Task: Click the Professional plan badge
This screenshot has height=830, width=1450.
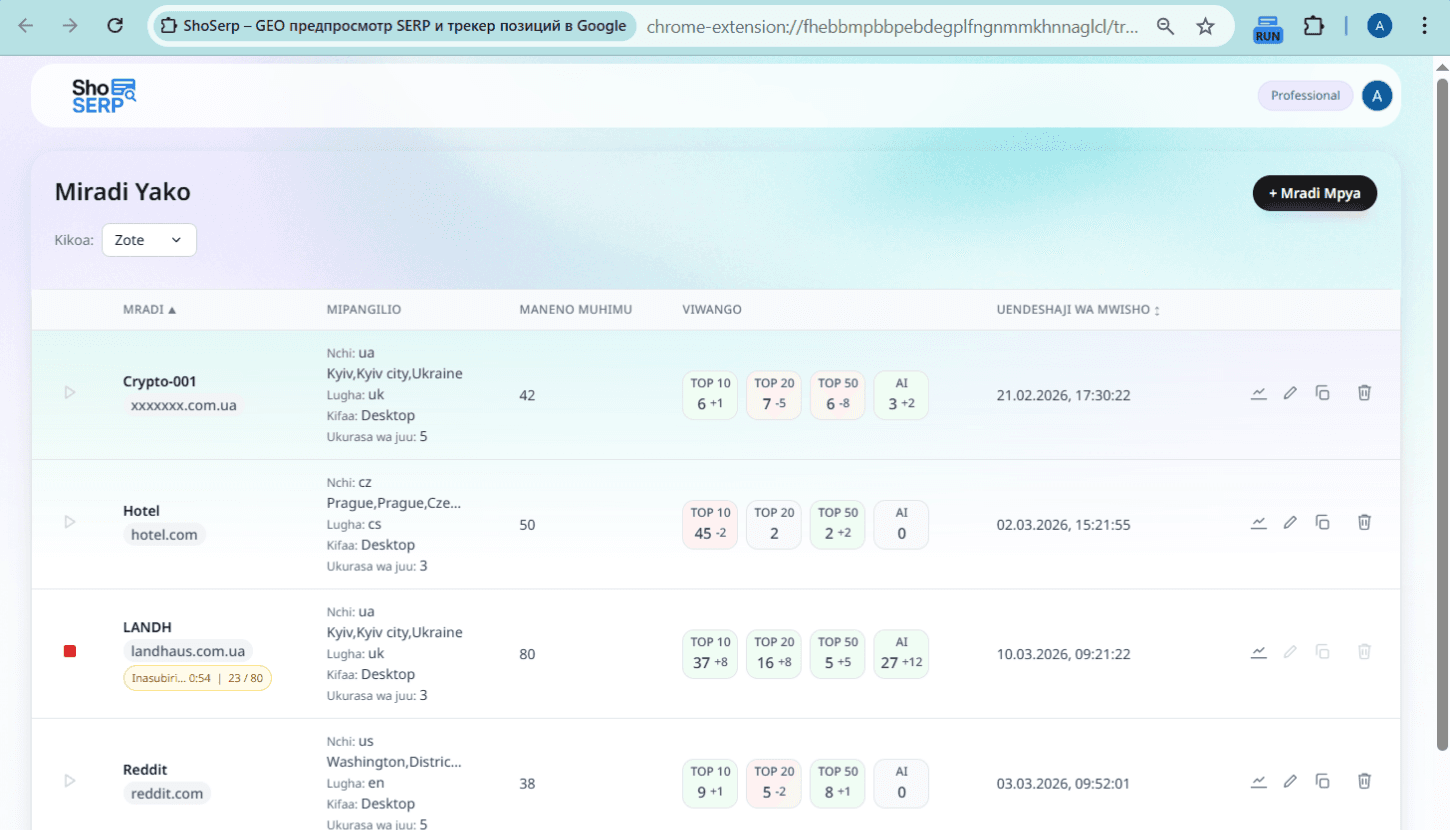Action: pos(1305,96)
